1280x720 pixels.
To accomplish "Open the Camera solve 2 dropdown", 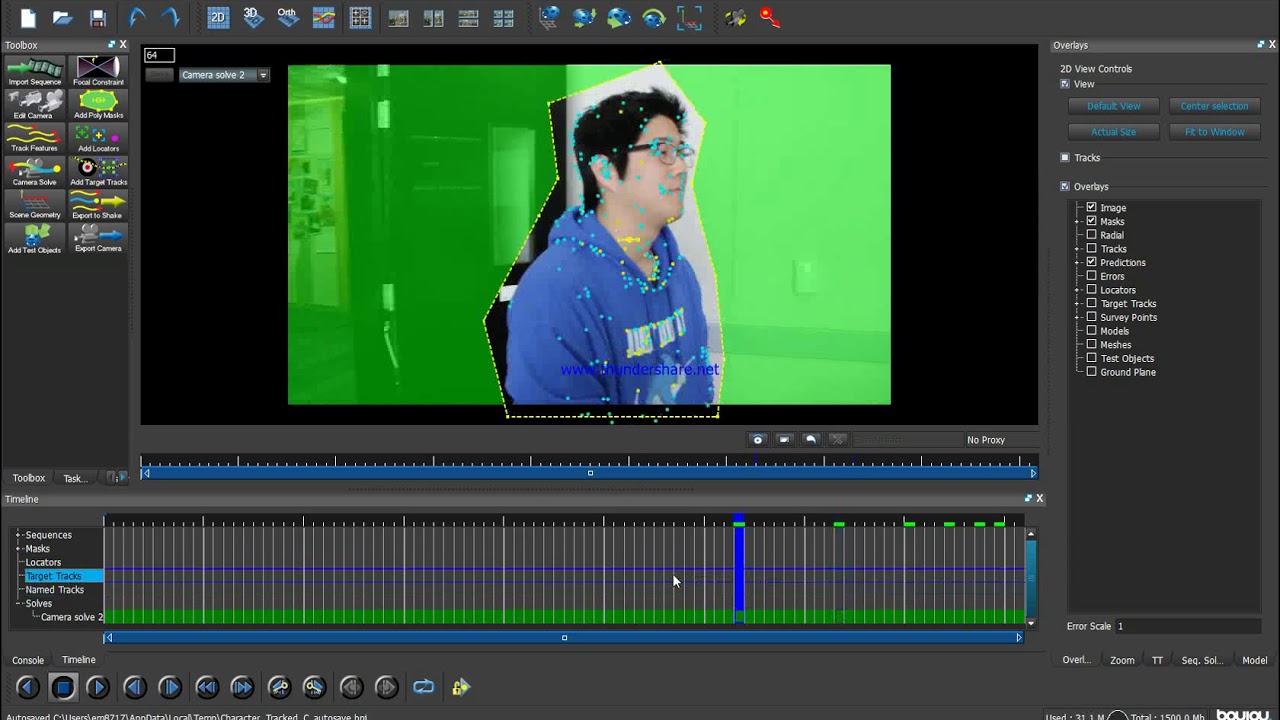I will coord(224,75).
